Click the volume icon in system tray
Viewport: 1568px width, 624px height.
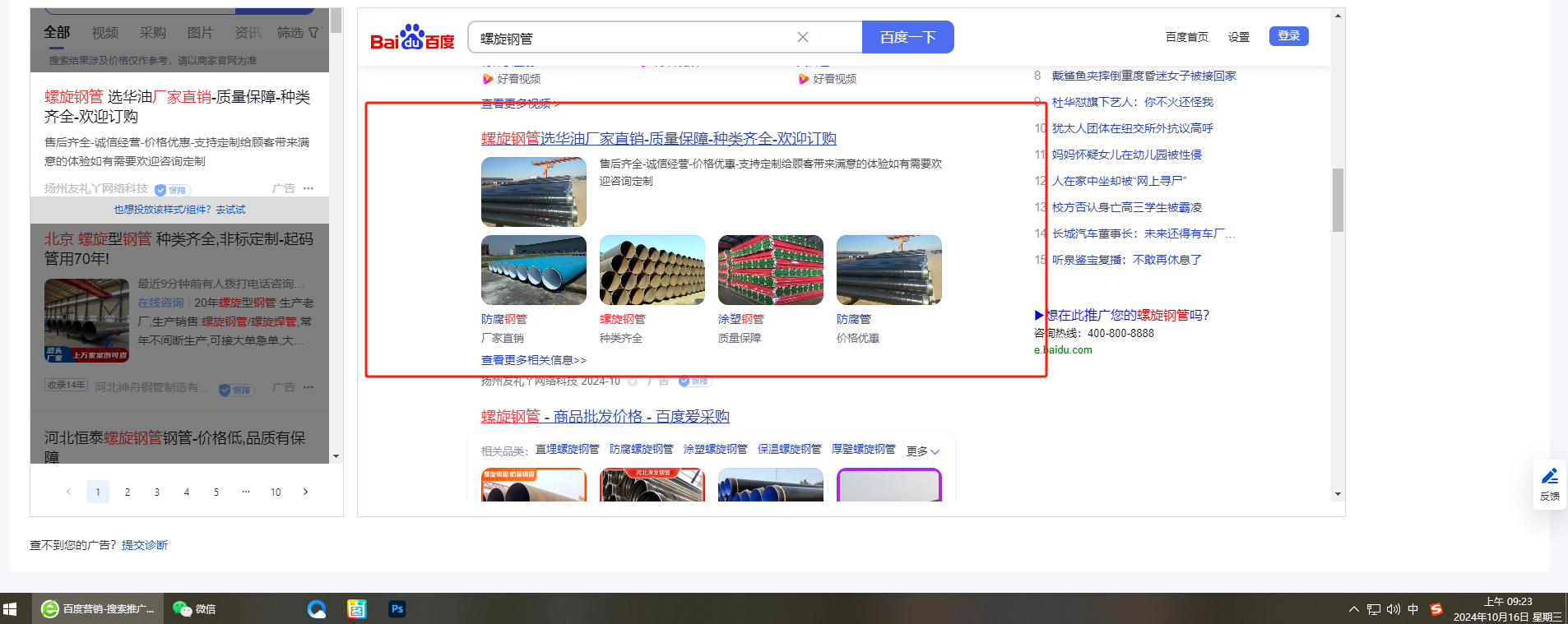[1393, 609]
